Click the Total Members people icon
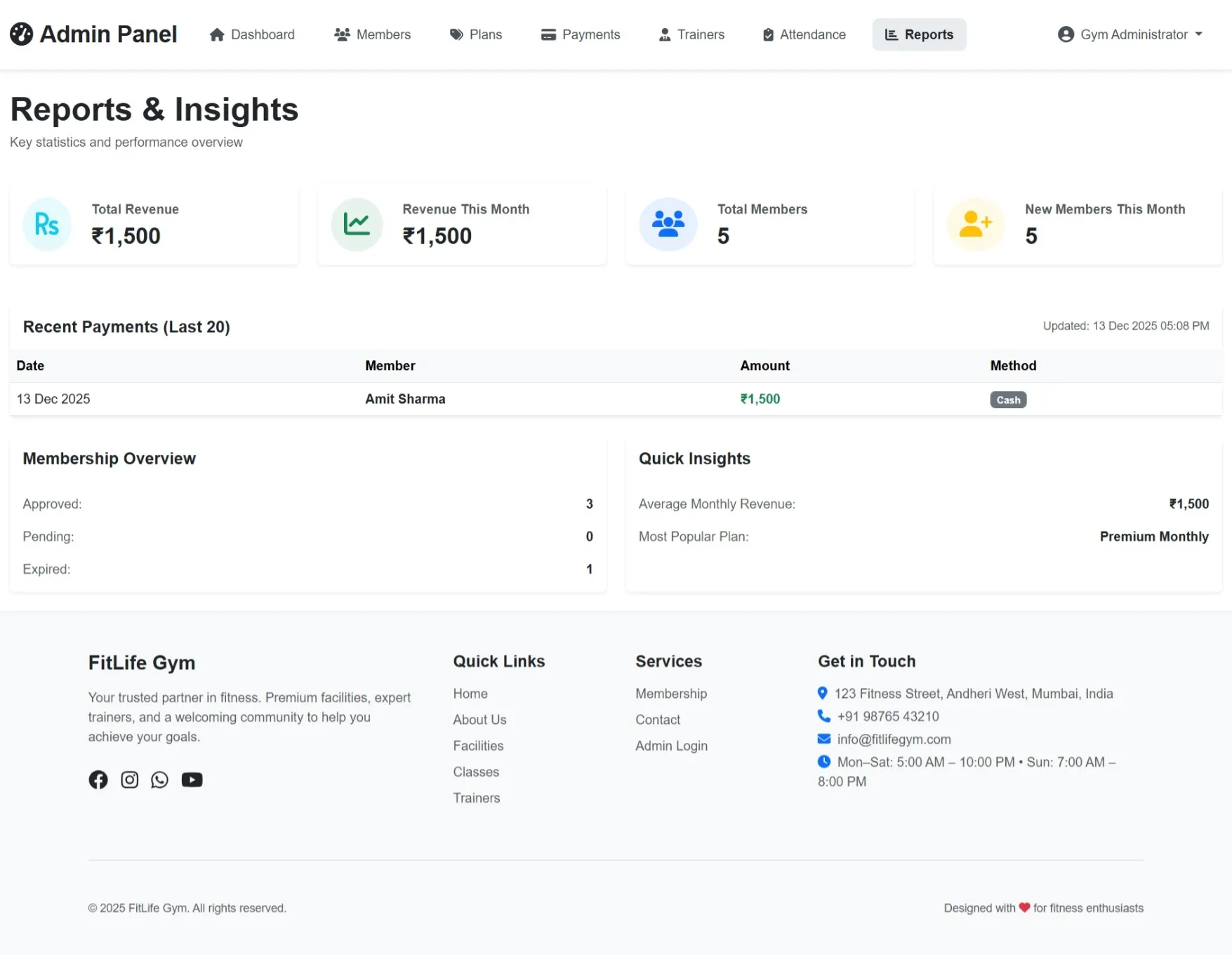The height and width of the screenshot is (955, 1232). click(668, 225)
